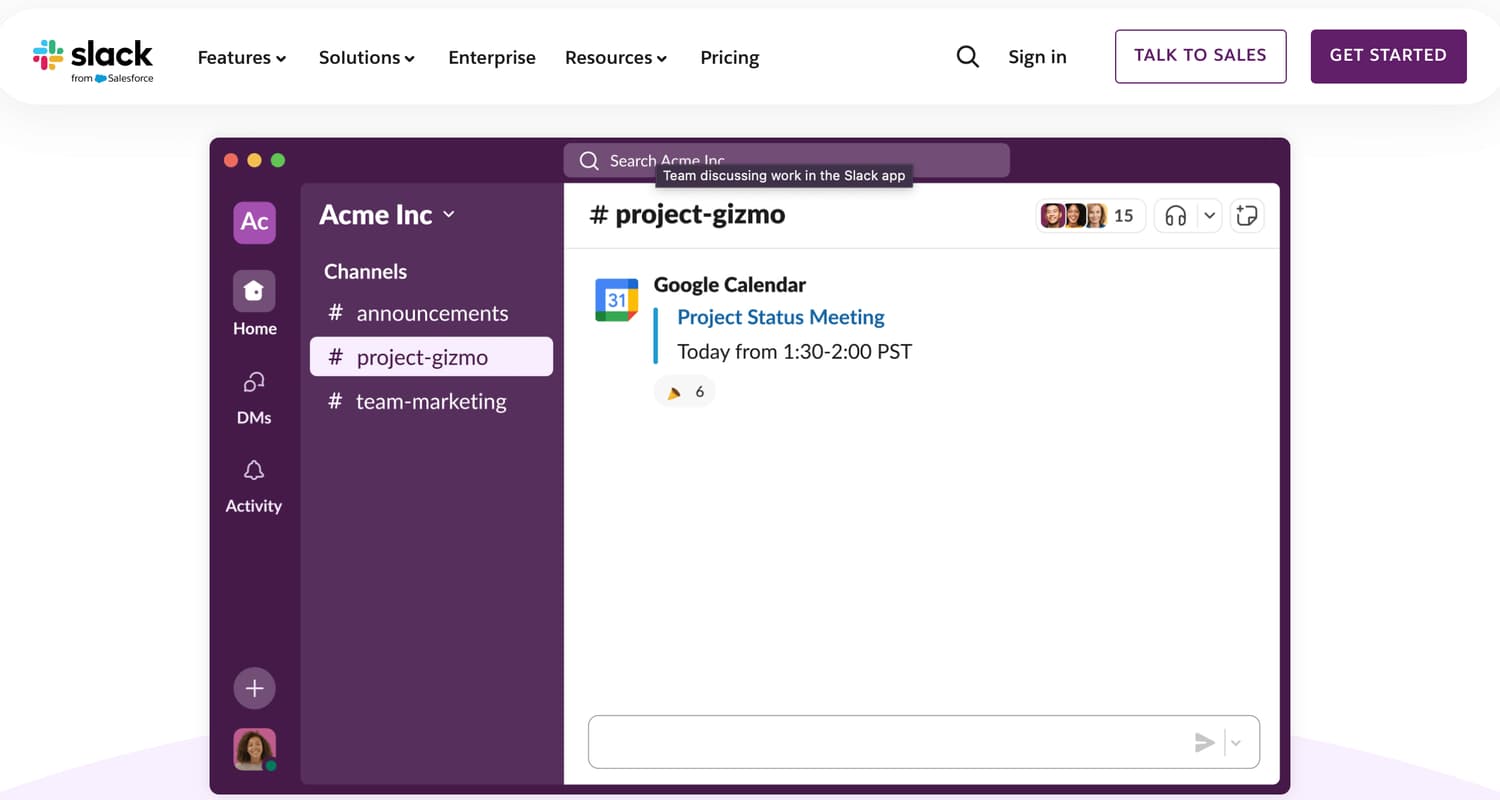Click the green maximize window dot
The image size is (1500, 800).
pyautogui.click(x=278, y=160)
